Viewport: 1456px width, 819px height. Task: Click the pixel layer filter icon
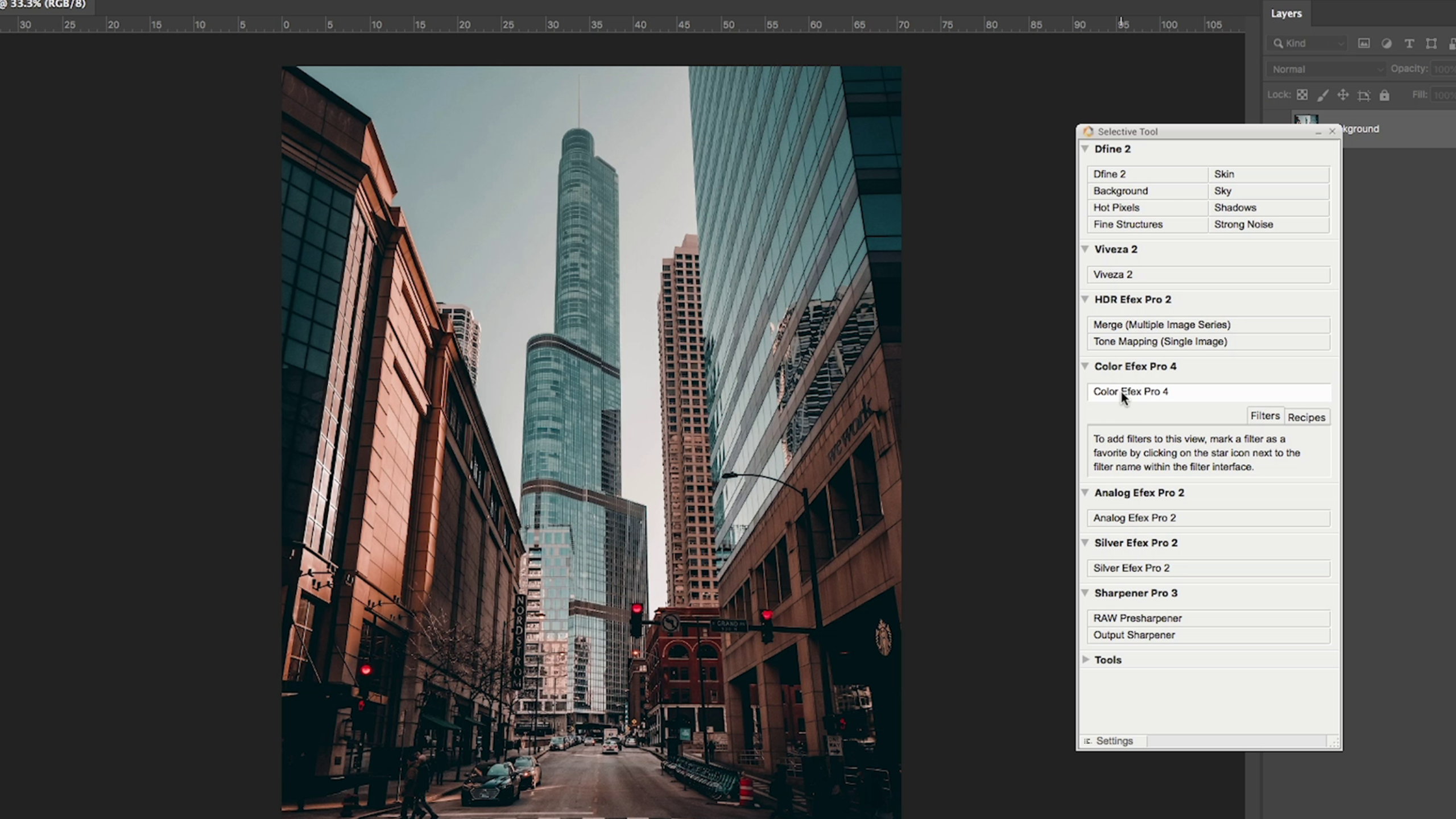point(1364,43)
